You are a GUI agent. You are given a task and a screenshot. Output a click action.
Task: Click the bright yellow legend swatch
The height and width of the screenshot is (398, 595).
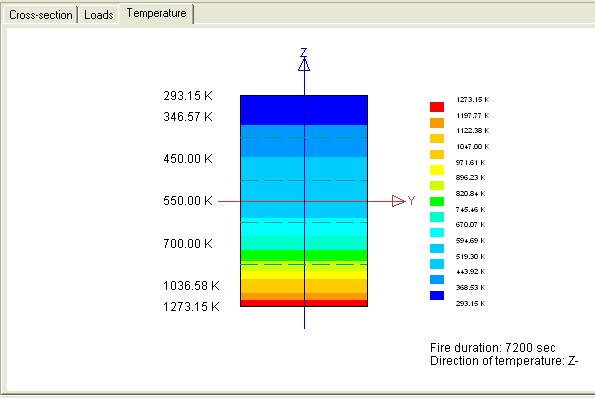tap(437, 170)
